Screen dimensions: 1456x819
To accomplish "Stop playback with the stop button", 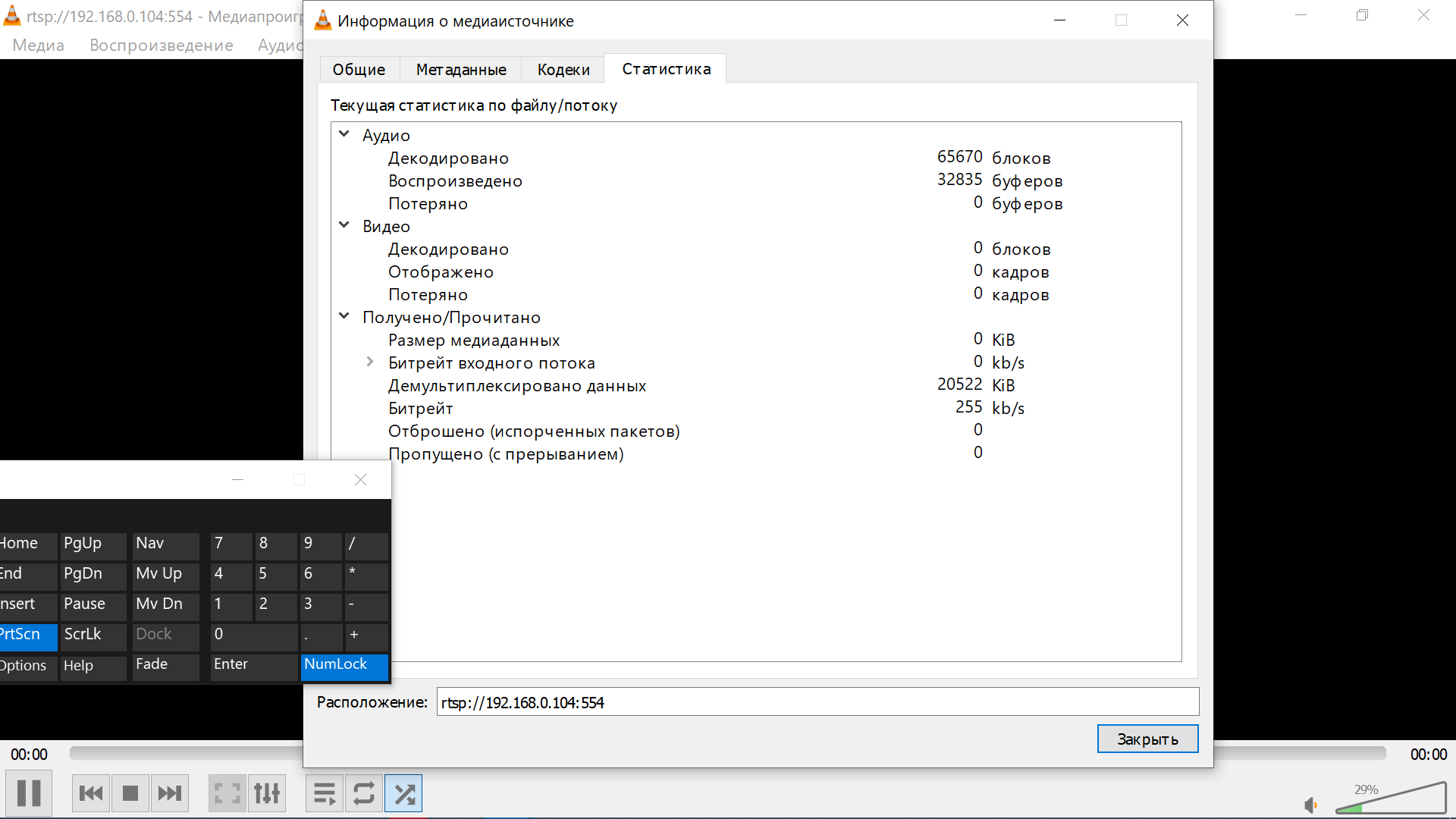I will pyautogui.click(x=130, y=793).
